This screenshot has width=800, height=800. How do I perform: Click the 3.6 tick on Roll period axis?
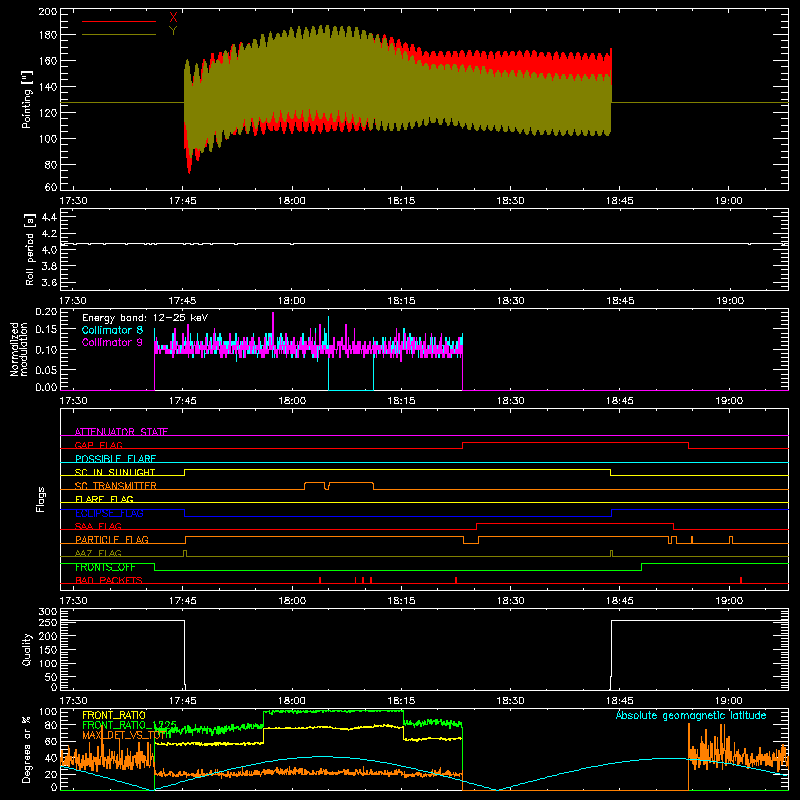[49, 282]
